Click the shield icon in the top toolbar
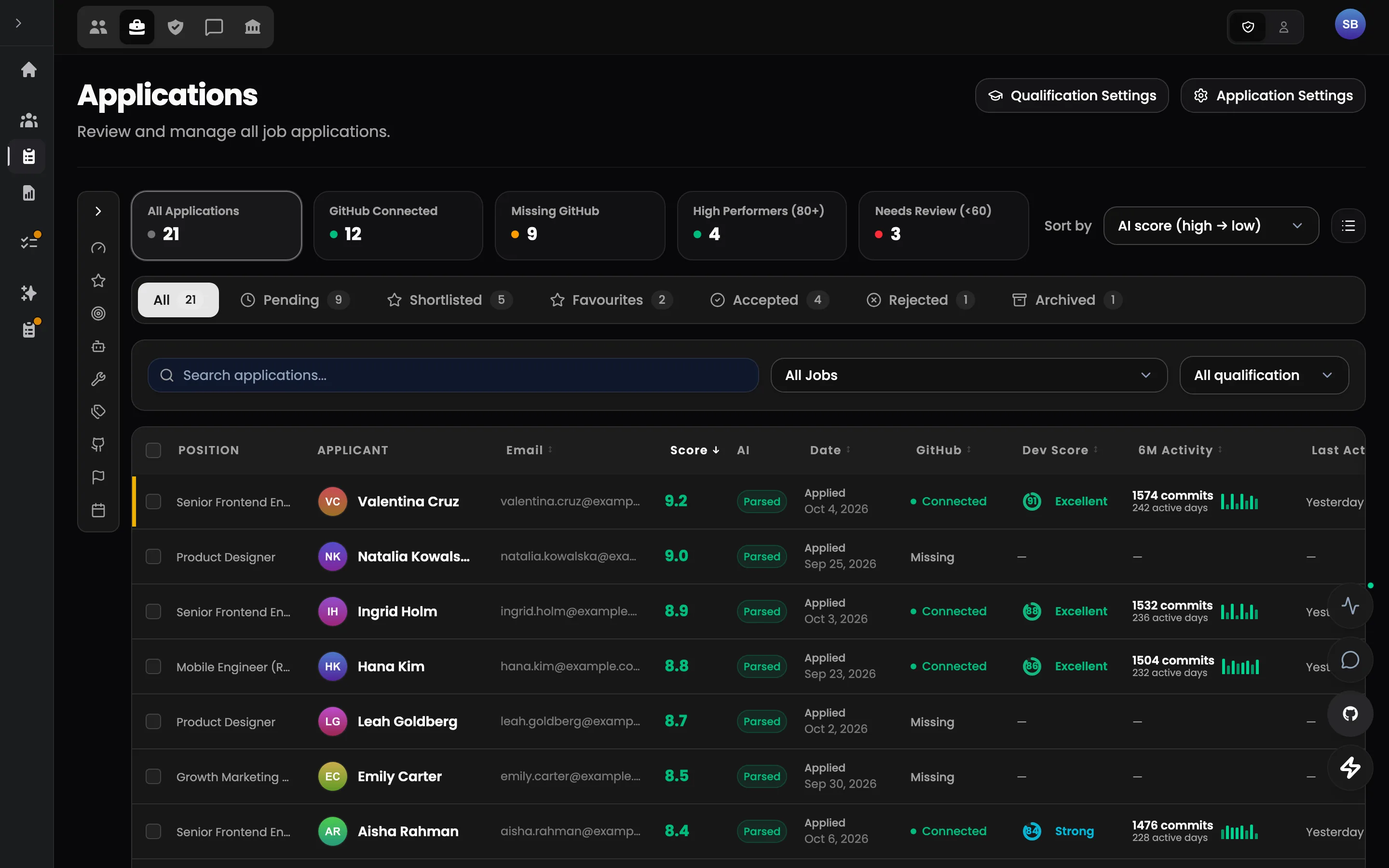 [176, 27]
